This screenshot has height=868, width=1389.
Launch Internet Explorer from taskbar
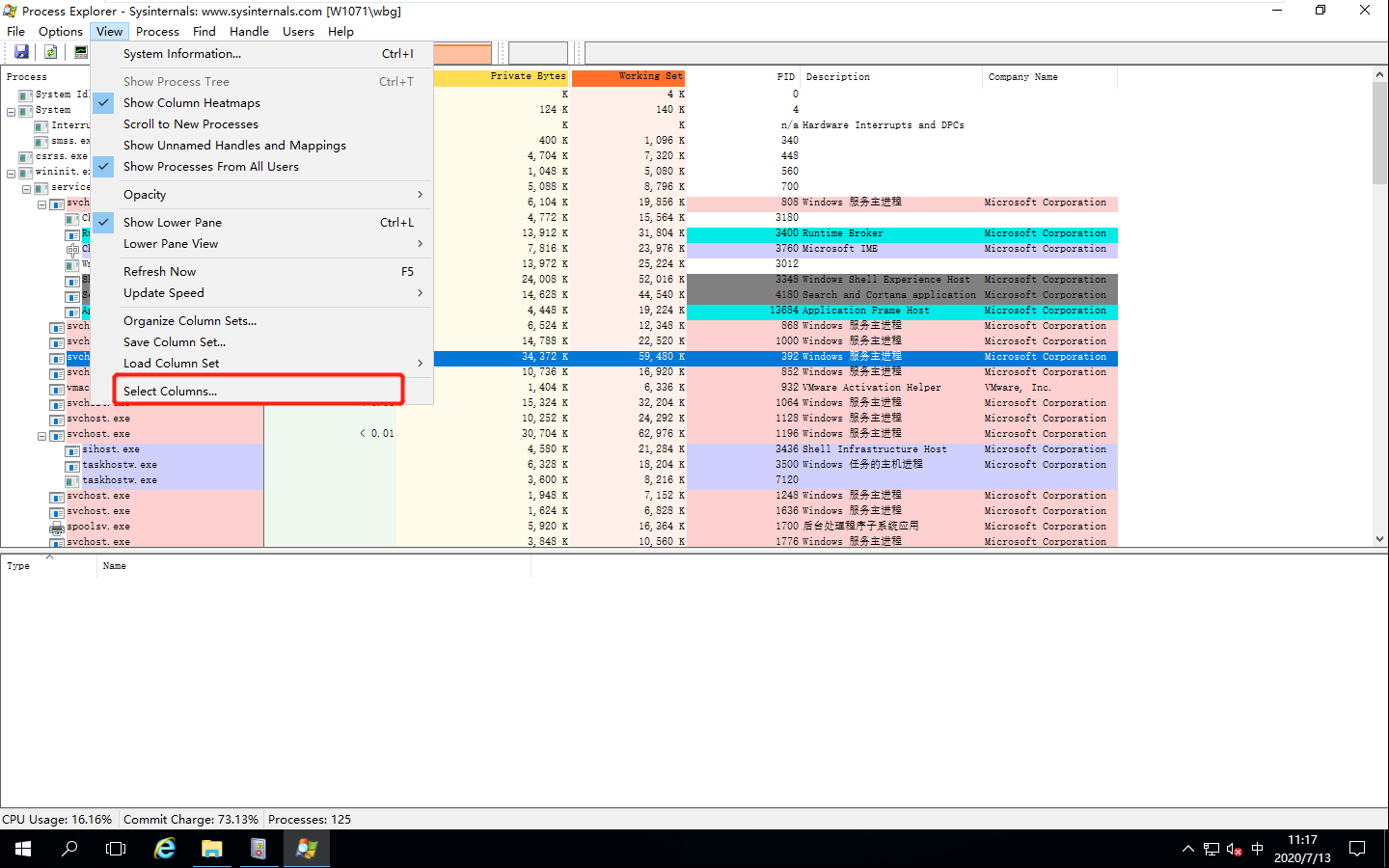(x=165, y=849)
